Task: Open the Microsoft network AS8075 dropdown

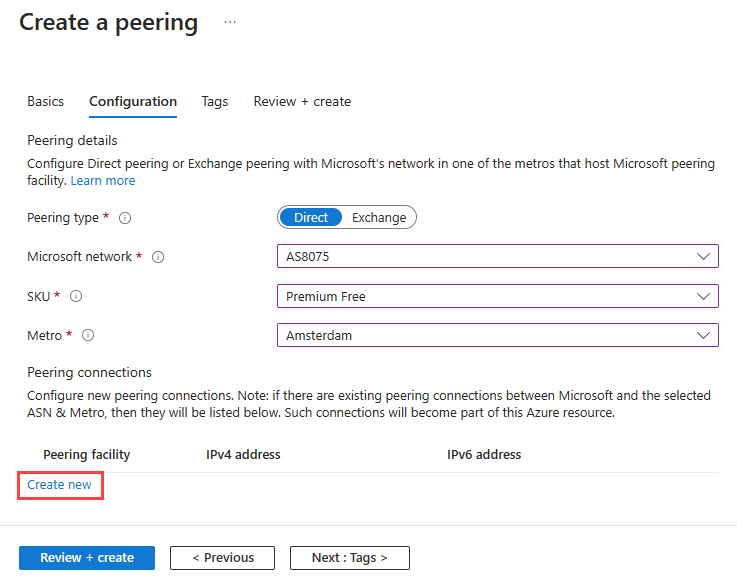Action: click(x=498, y=256)
